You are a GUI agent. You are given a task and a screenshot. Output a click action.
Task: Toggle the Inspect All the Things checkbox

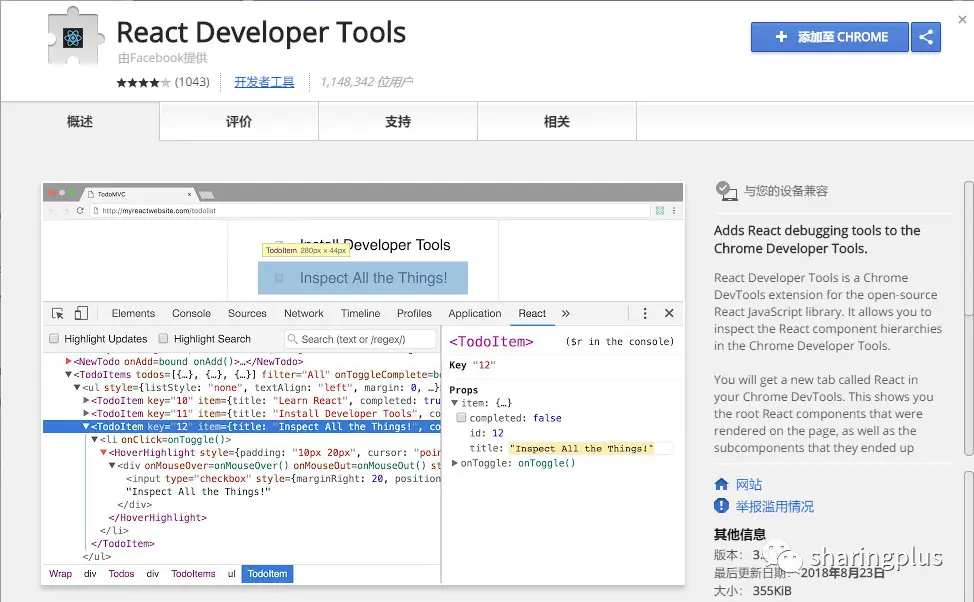(x=279, y=278)
